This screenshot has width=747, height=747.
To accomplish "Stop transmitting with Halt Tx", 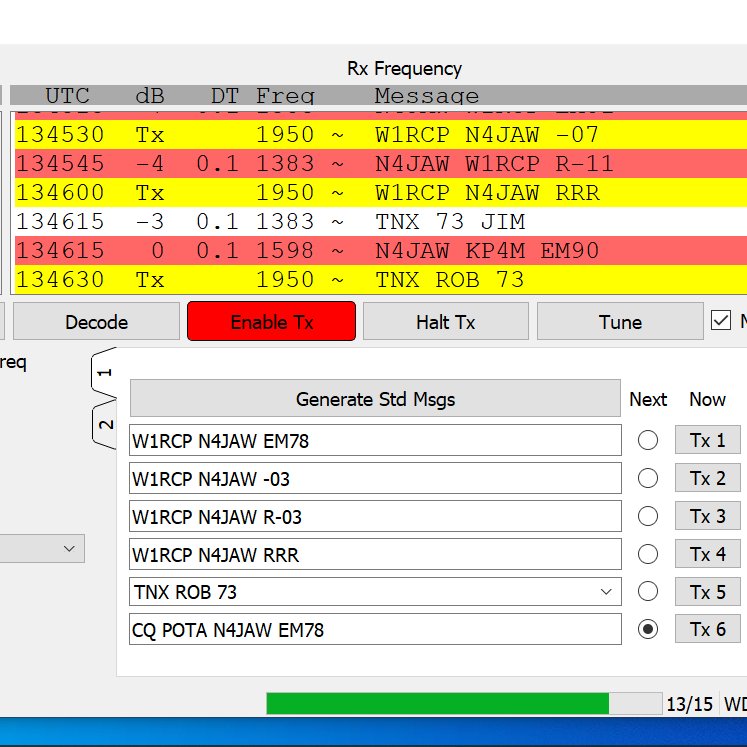I will 445,322.
